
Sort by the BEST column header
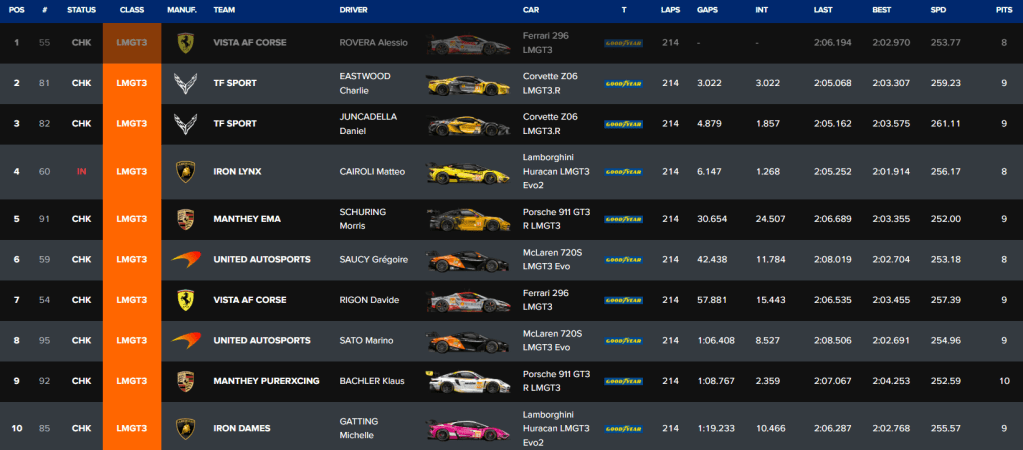pos(883,10)
